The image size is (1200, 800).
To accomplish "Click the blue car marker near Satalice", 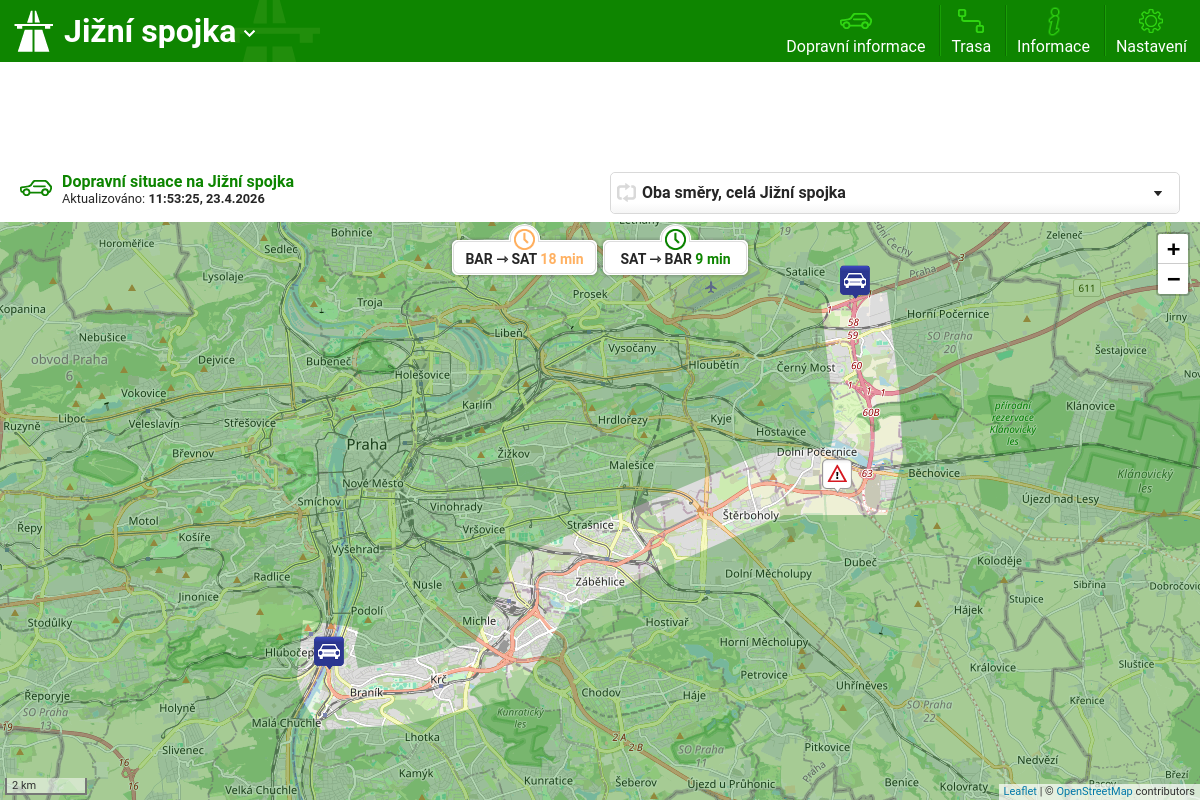I will click(854, 280).
